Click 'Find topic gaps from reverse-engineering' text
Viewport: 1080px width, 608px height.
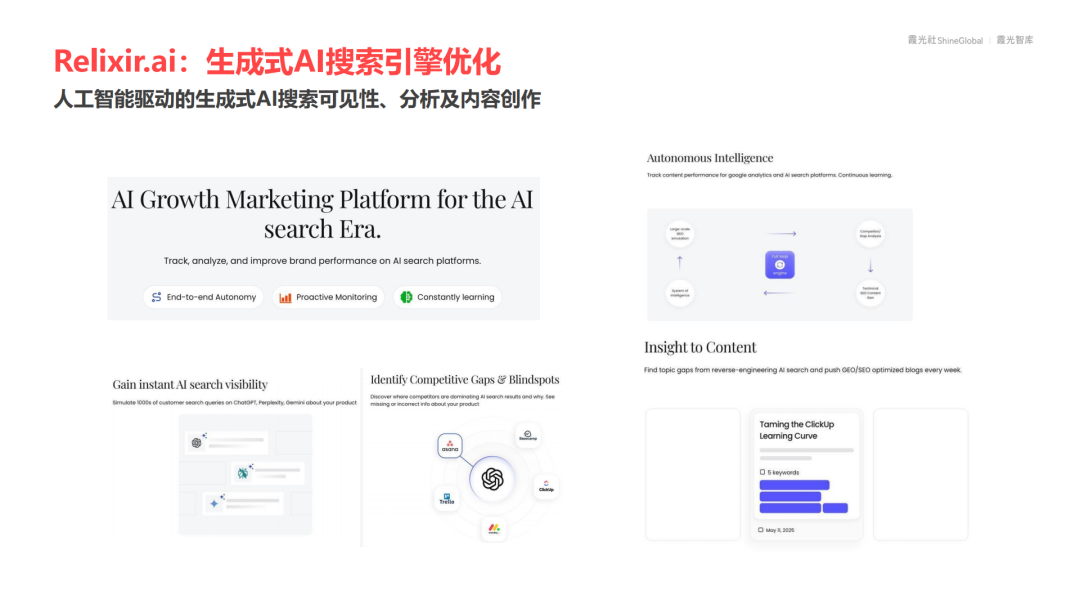(x=802, y=370)
